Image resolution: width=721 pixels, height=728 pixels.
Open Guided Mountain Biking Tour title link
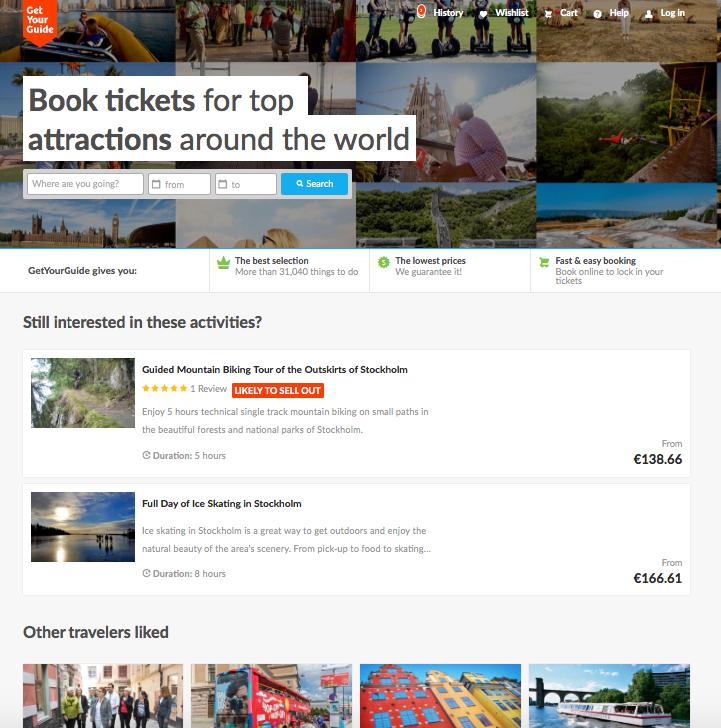tap(275, 370)
